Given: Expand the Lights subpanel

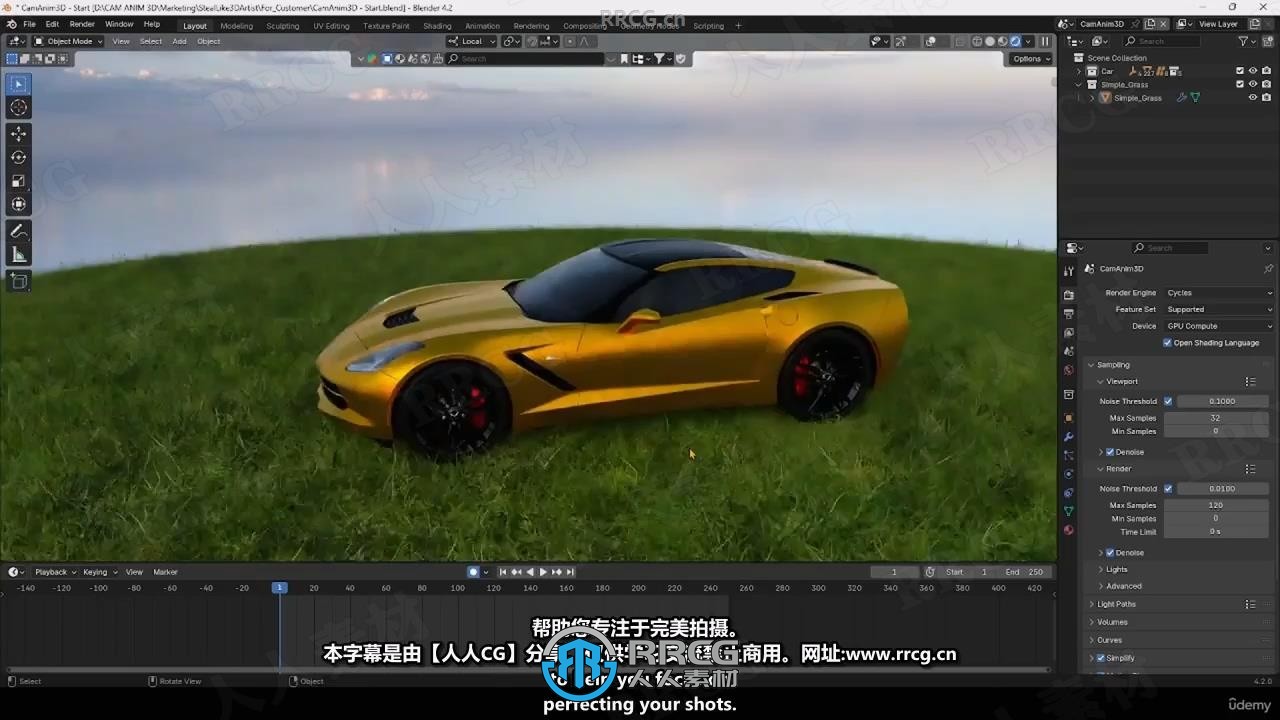Looking at the screenshot, I should point(1117,570).
